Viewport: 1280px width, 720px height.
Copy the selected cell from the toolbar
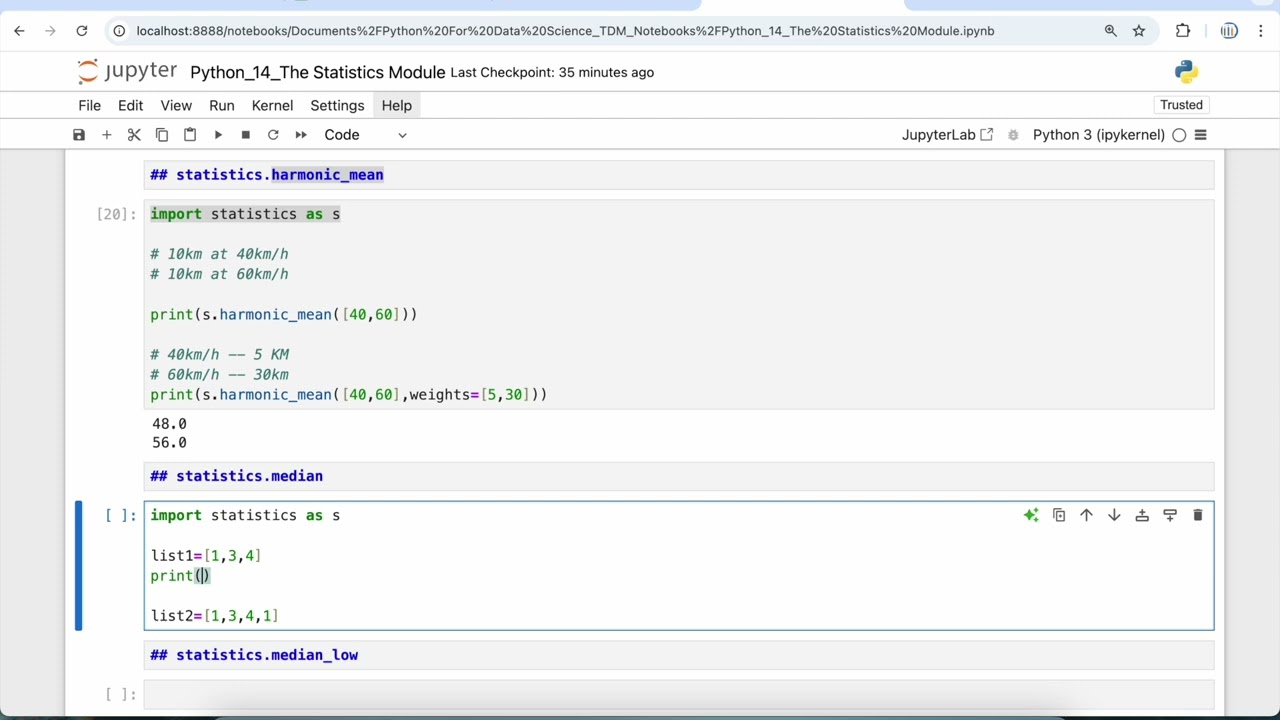(x=162, y=135)
